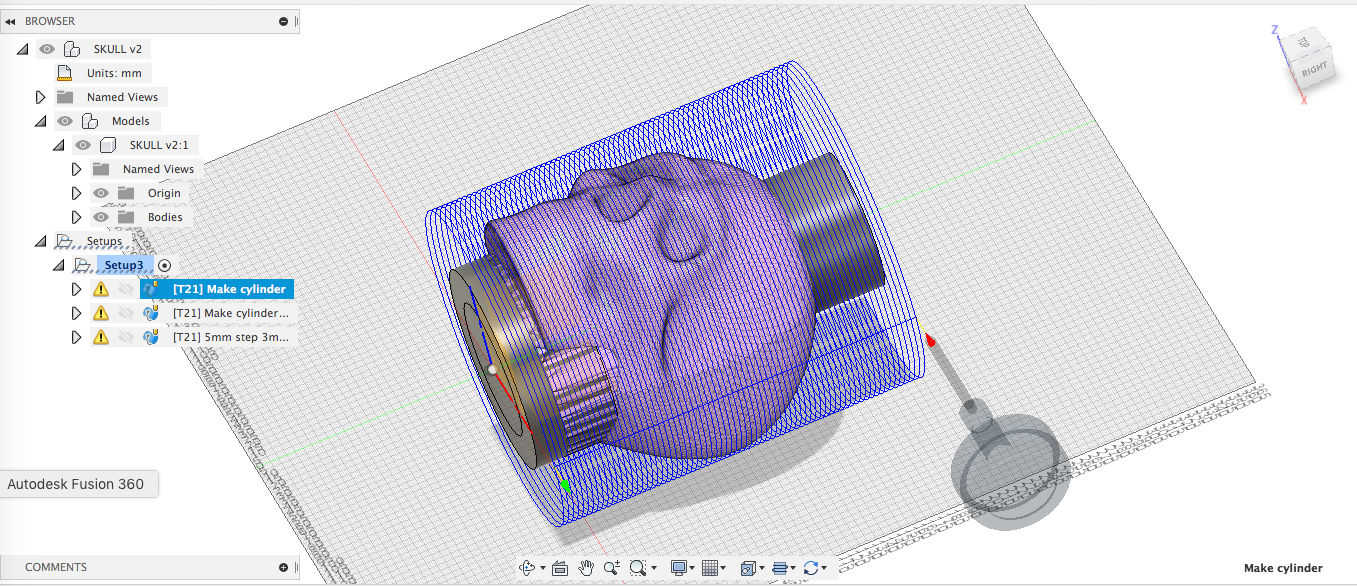Expand the Named Views folder
Image resolution: width=1357 pixels, height=586 pixels.
pyautogui.click(x=40, y=96)
